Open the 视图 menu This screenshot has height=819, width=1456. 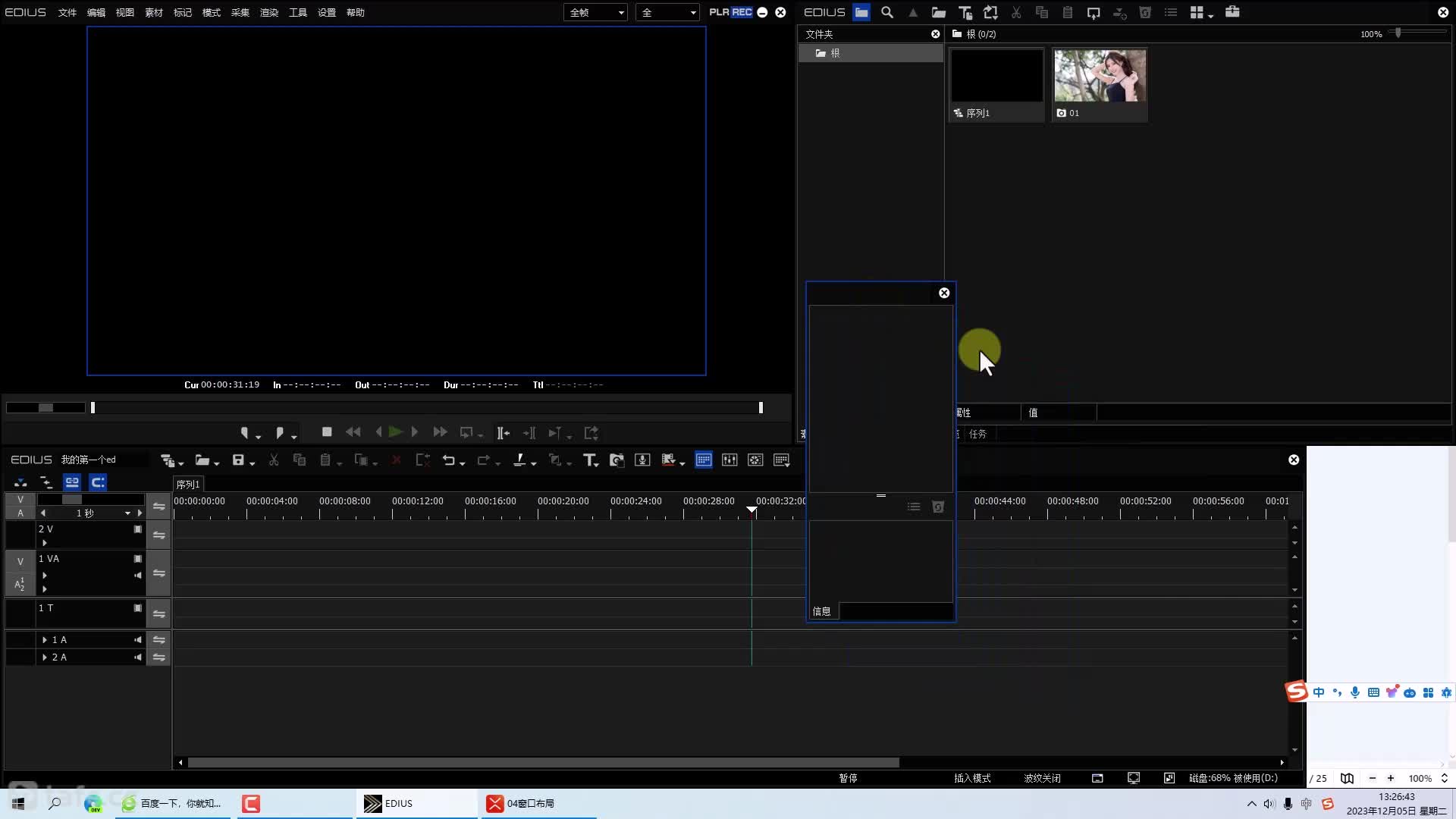click(x=125, y=12)
